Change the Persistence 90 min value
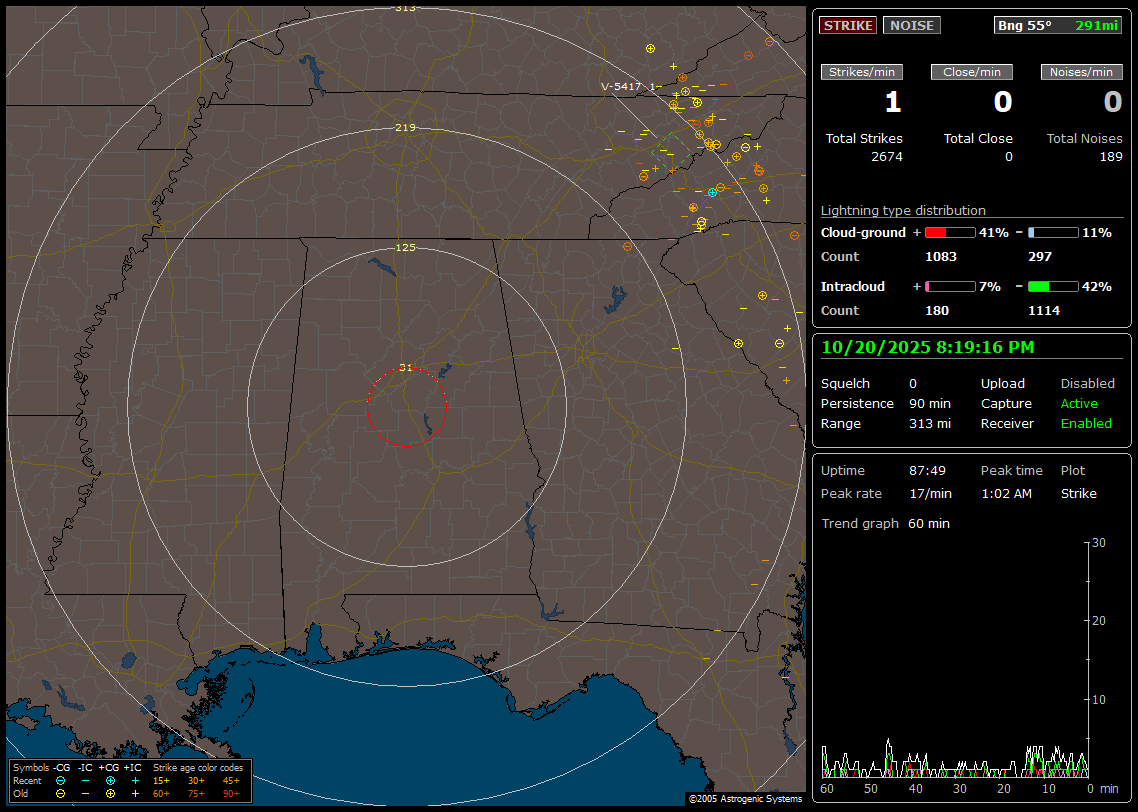Image resolution: width=1138 pixels, height=812 pixels. point(931,403)
